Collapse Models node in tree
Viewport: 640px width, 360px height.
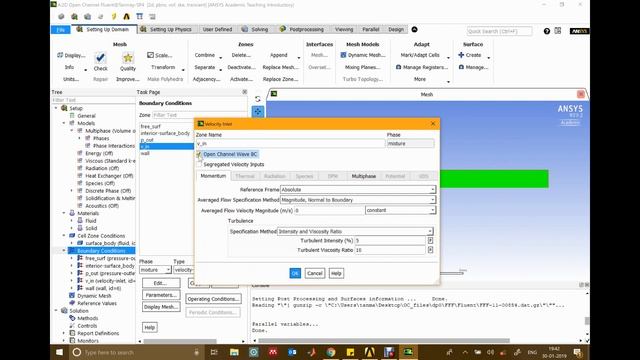64,123
